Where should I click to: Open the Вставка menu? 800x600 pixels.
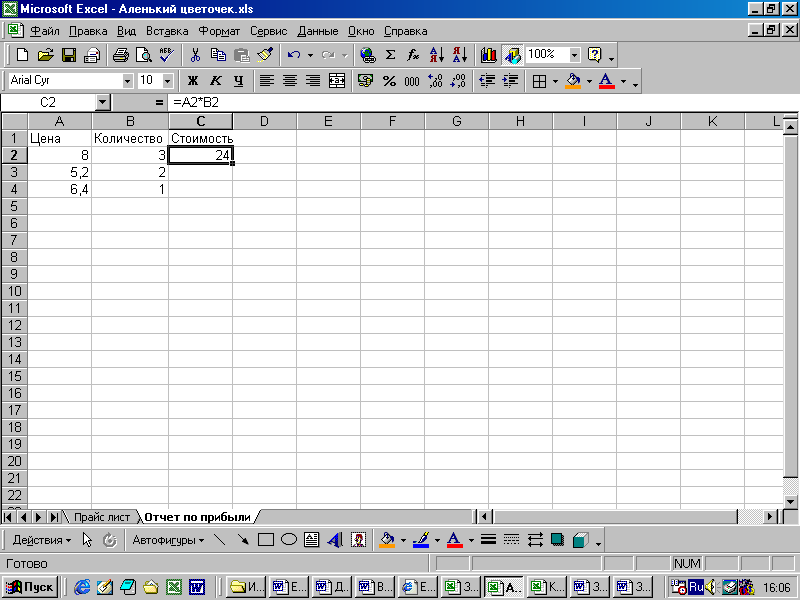tap(167, 31)
